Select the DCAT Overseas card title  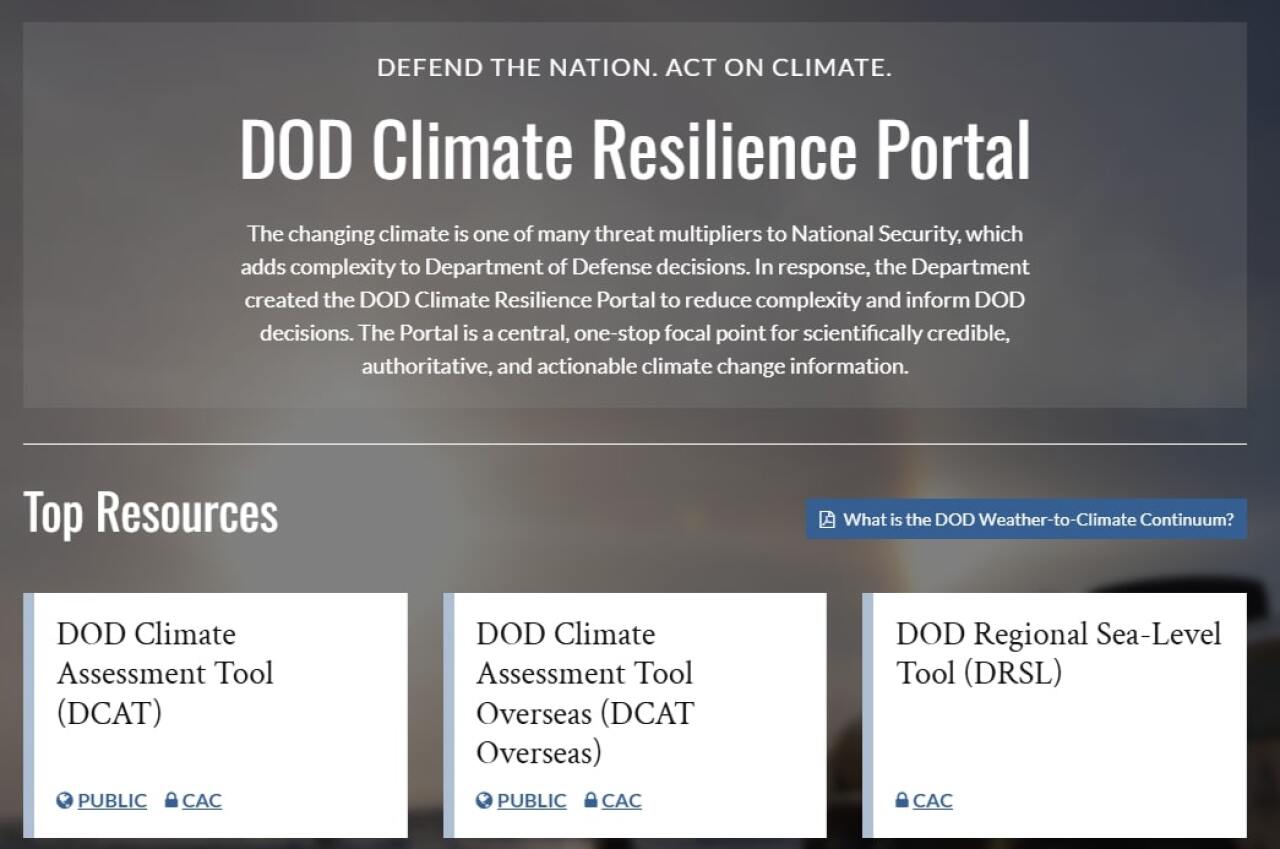(585, 692)
